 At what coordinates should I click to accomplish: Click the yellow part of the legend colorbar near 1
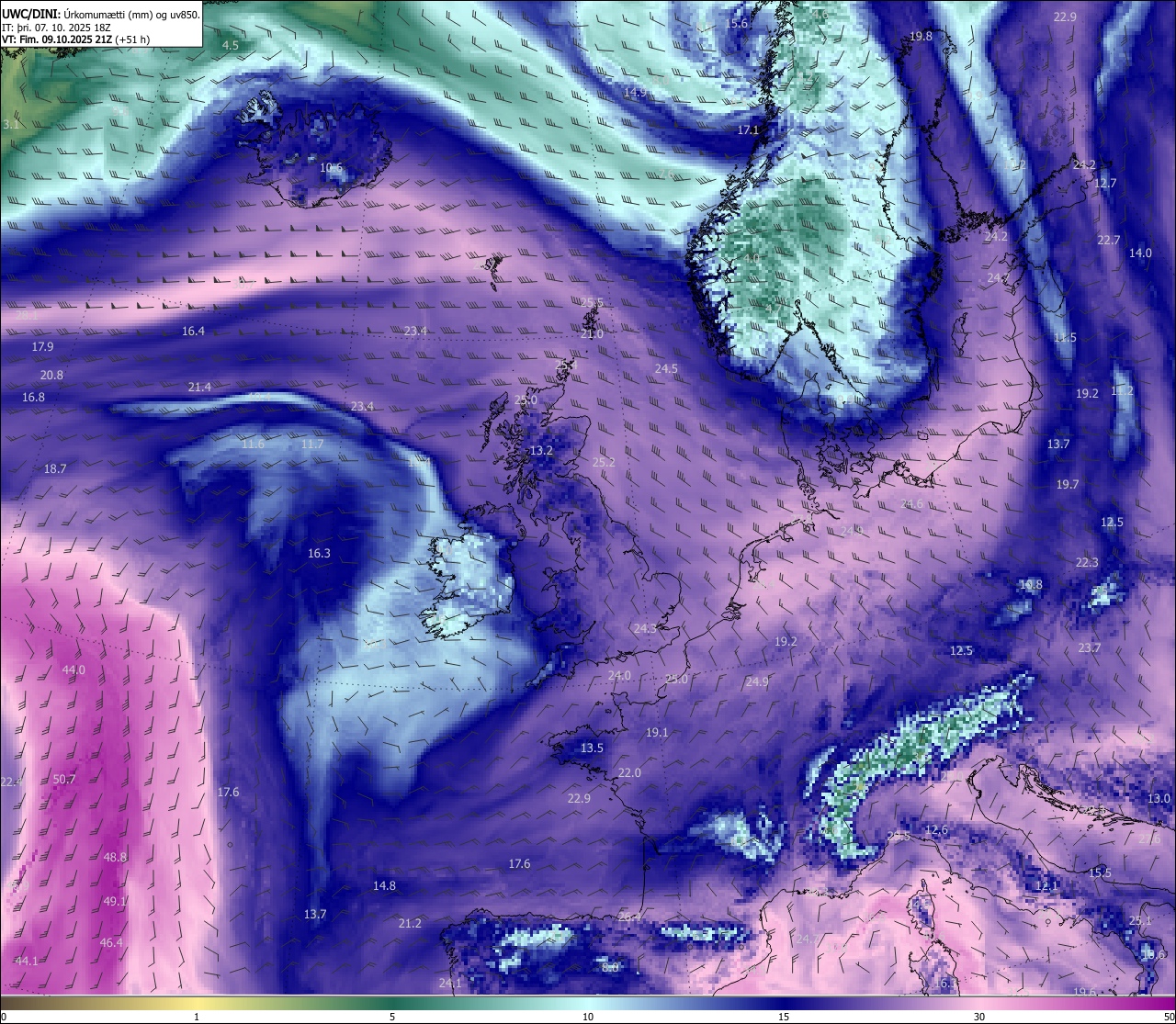[x=197, y=1002]
